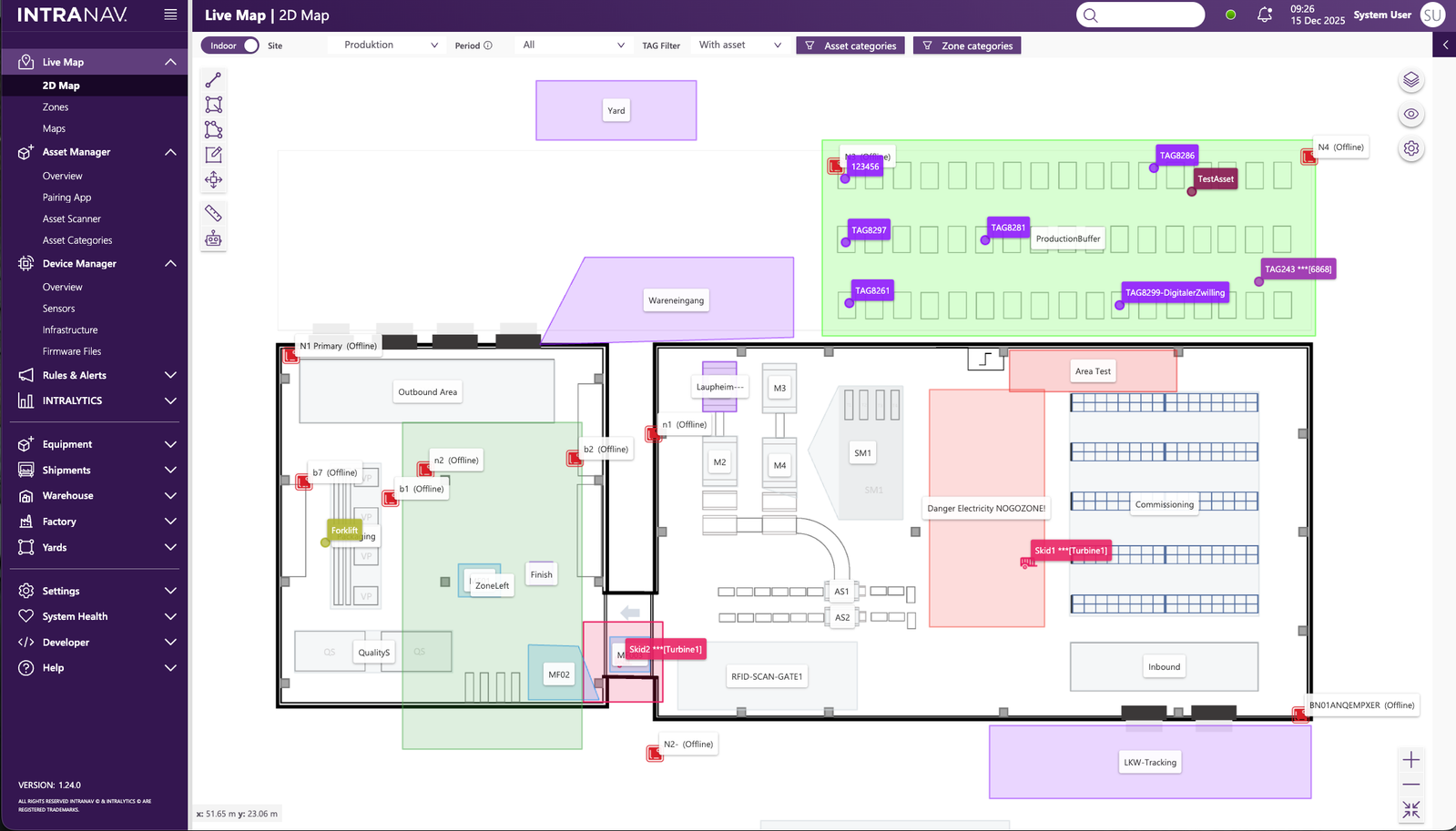Select the polygon zone drawing tool
This screenshot has height=831, width=1456.
tap(213, 129)
